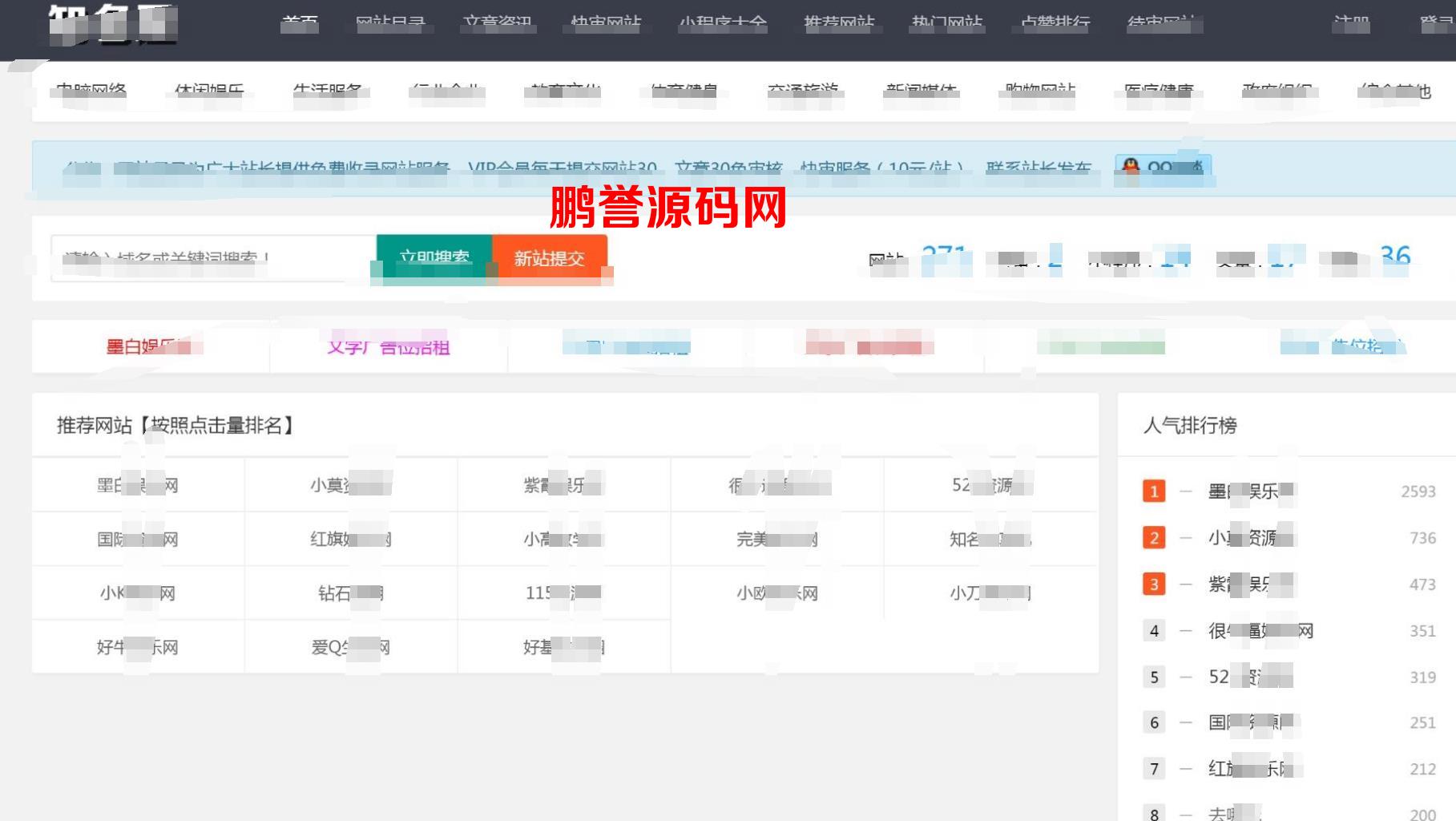Open the 小程序大全 nav item
Image resolution: width=1456 pixels, height=821 pixels.
(723, 23)
